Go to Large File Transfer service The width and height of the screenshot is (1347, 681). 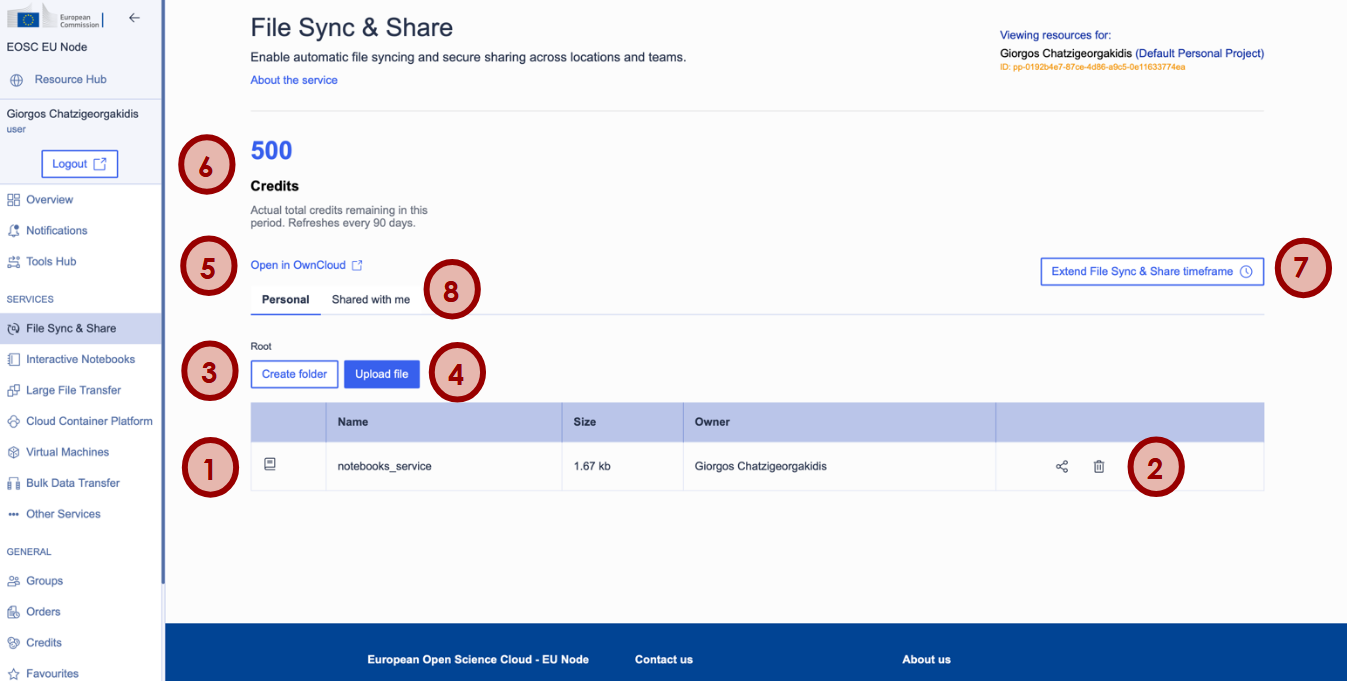[80, 390]
